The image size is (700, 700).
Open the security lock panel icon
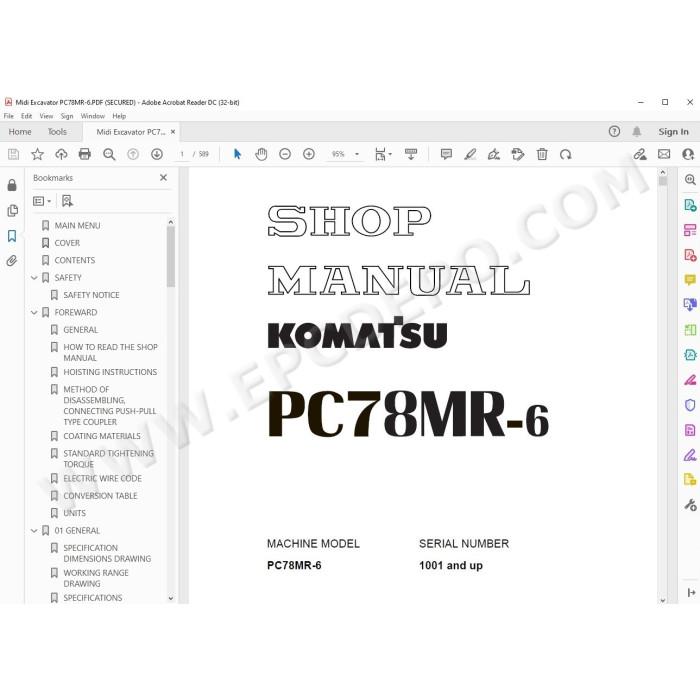[12, 185]
